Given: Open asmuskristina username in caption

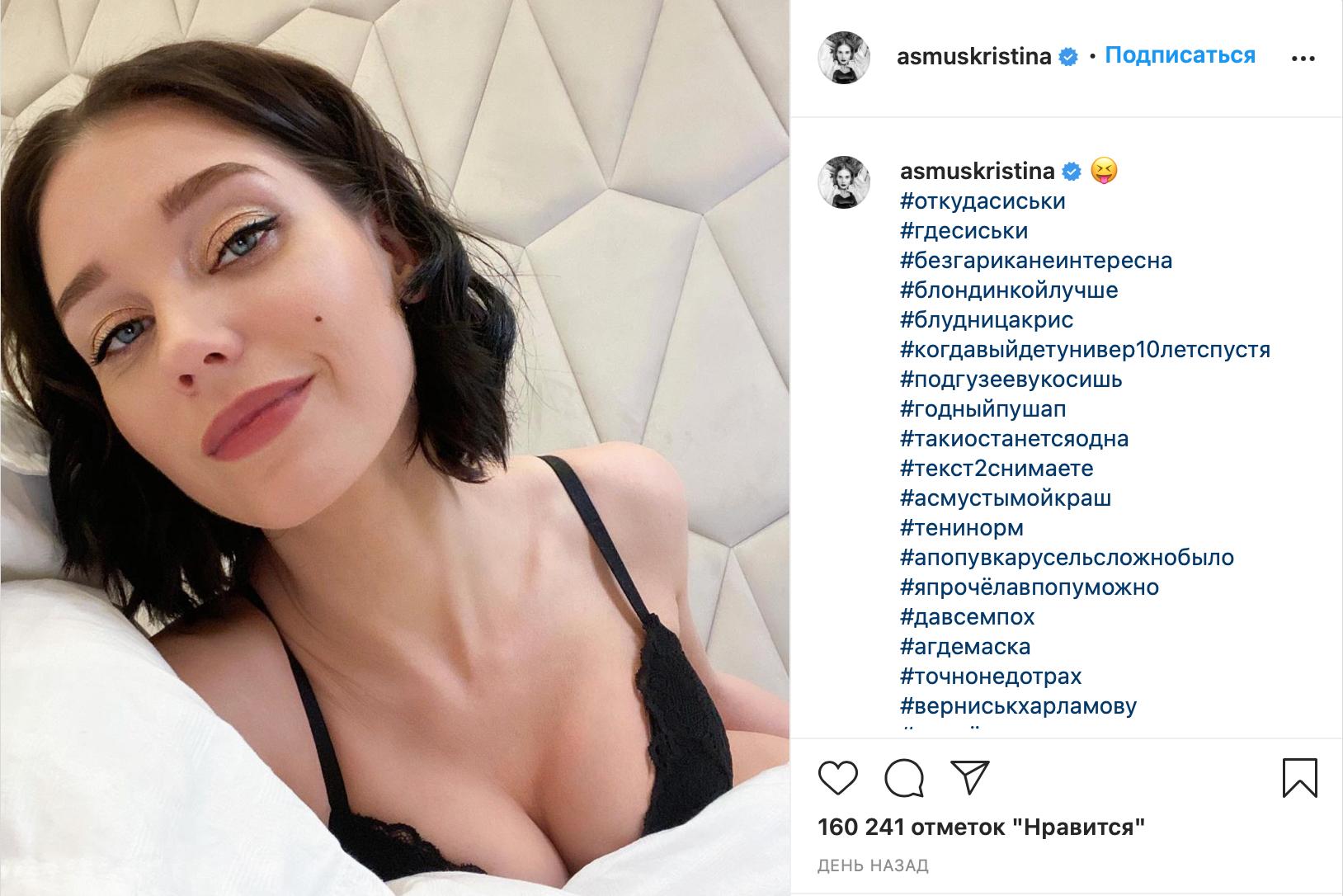Looking at the screenshot, I should (x=978, y=171).
